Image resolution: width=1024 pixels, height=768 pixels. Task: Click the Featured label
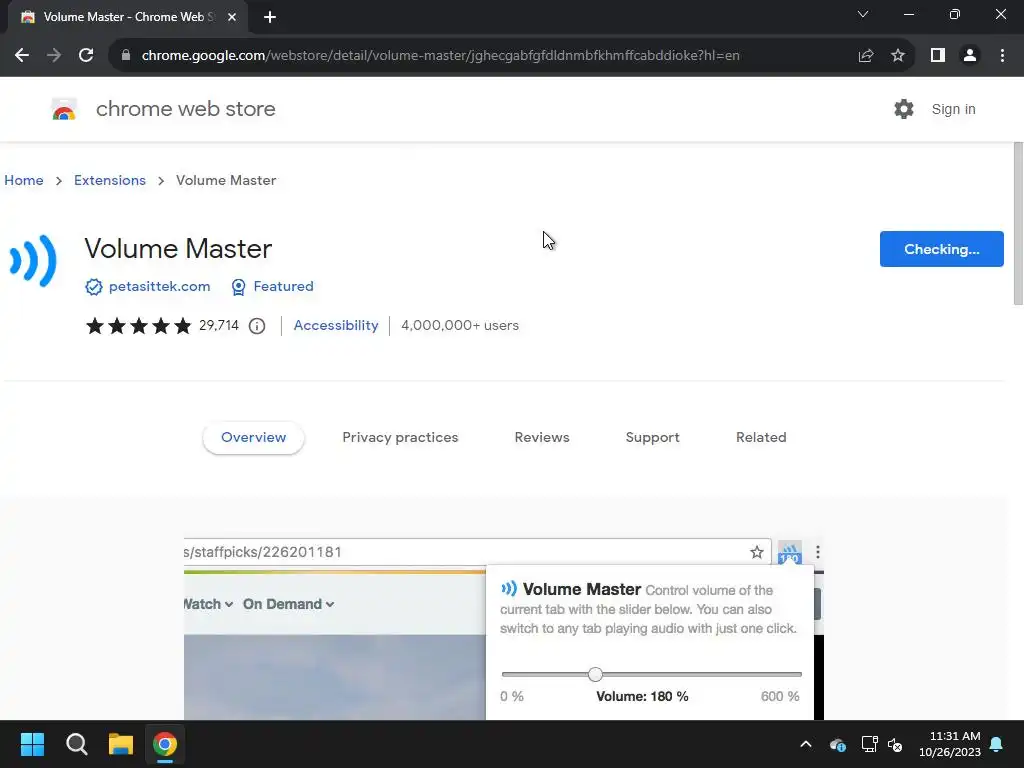pyautogui.click(x=283, y=286)
